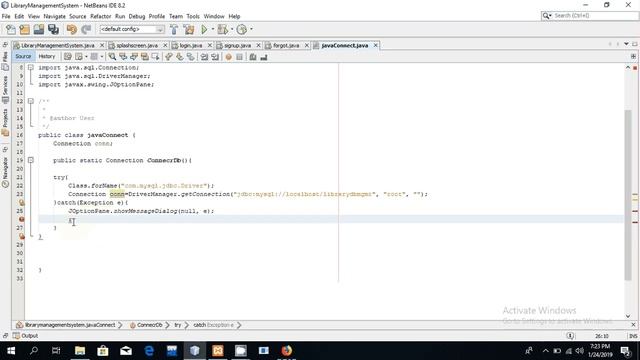Click the Redo toolbar icon

pos(86,29)
